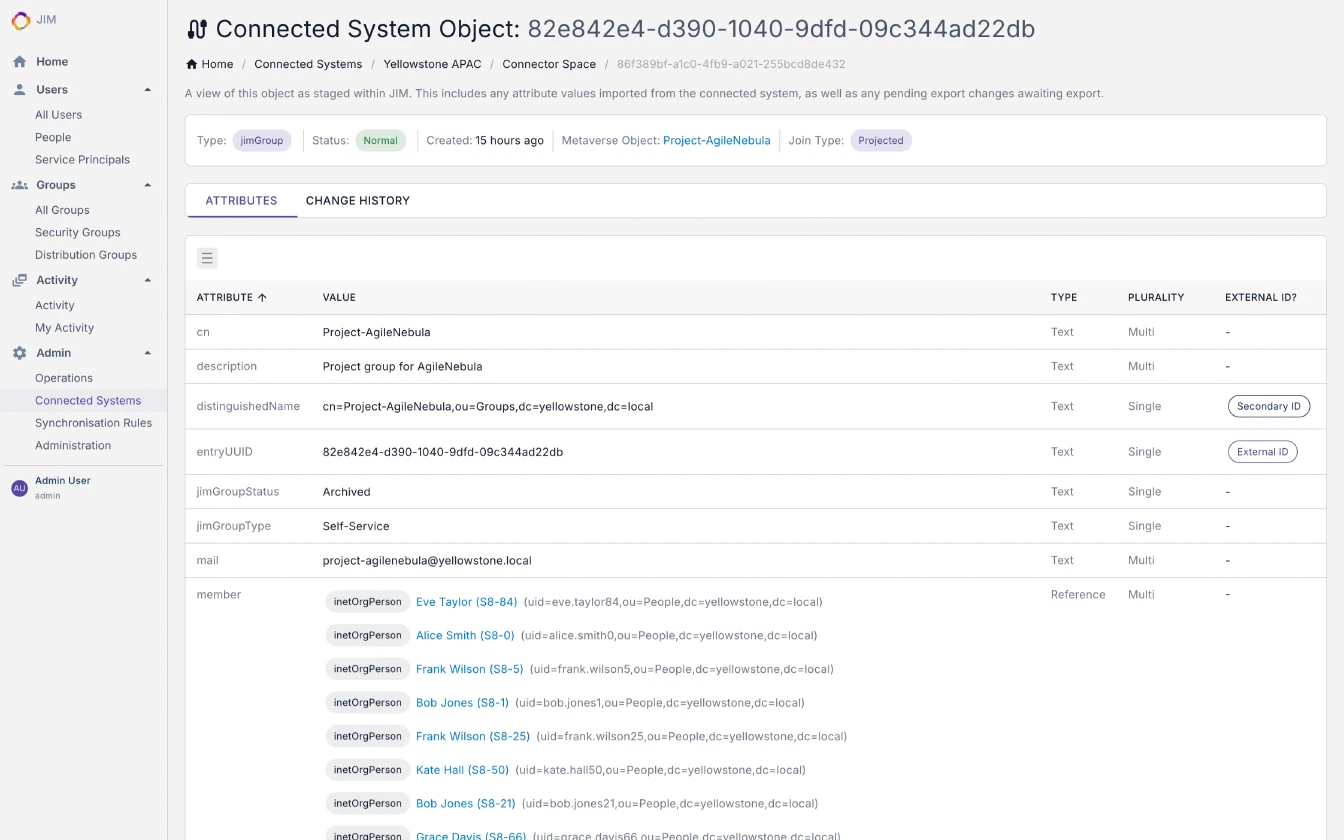Click the Admin gear icon in the sidebar
Screen dimensions: 1344x840
point(18,352)
